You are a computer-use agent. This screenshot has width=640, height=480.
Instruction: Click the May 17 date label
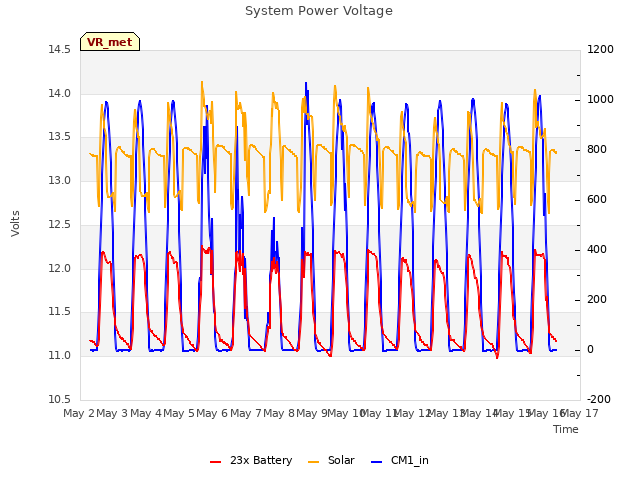pos(580,413)
